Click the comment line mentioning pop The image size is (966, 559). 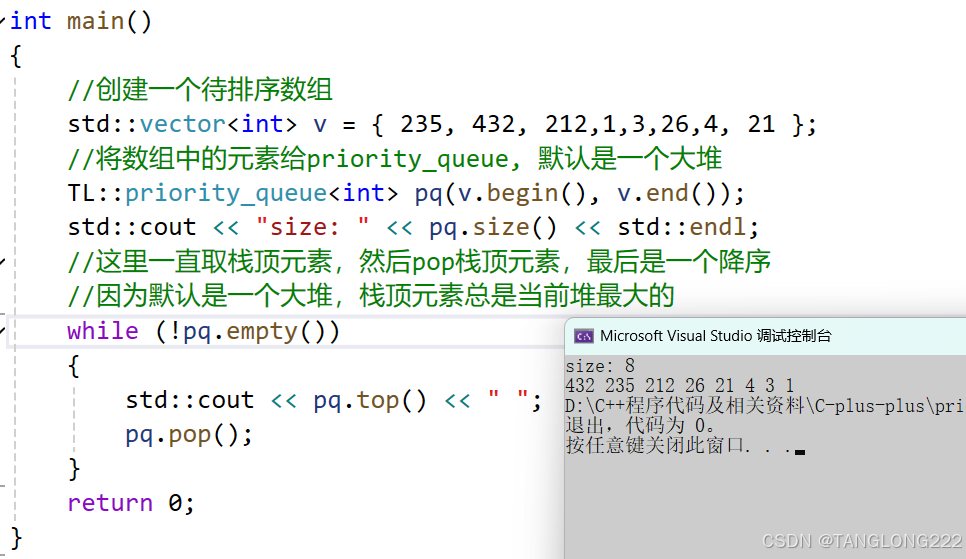419,262
